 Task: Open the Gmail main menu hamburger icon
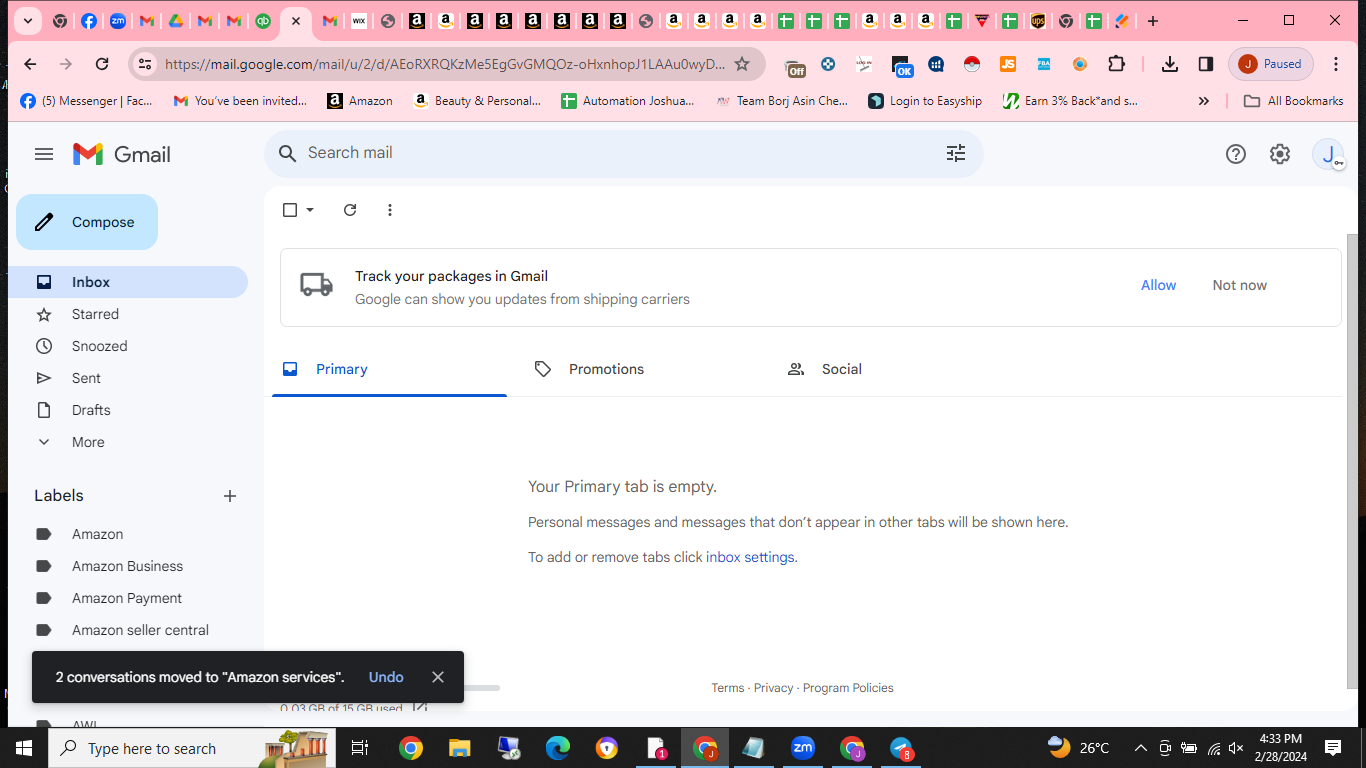coord(44,154)
